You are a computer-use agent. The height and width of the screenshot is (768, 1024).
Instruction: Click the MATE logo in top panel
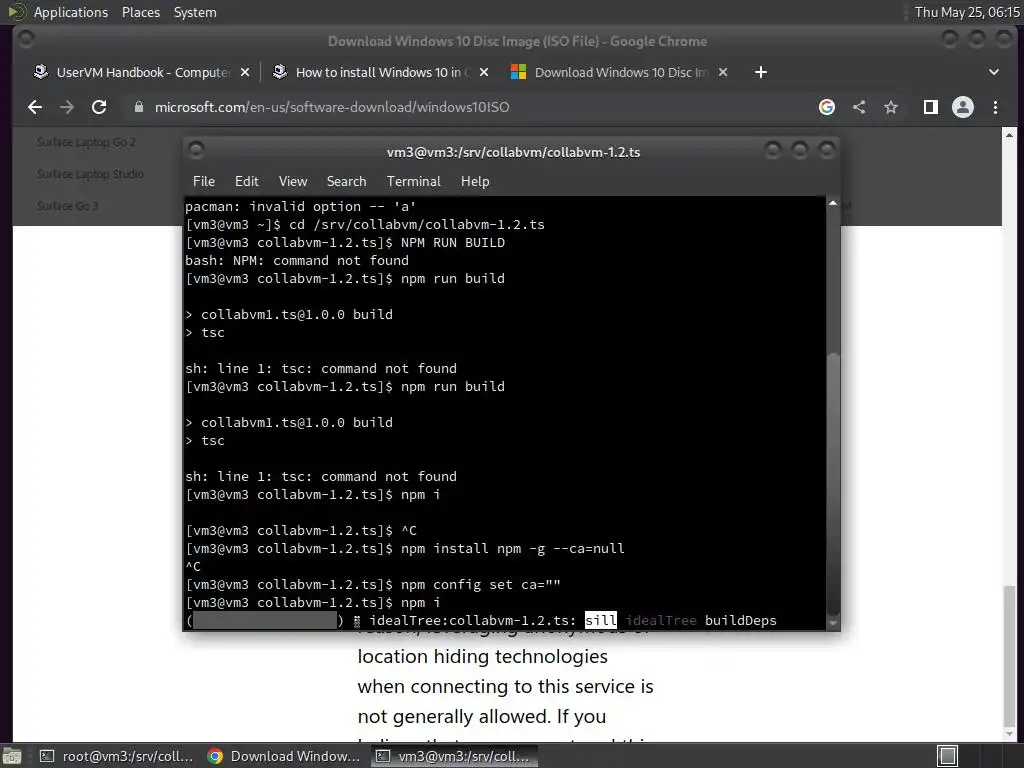coord(16,12)
